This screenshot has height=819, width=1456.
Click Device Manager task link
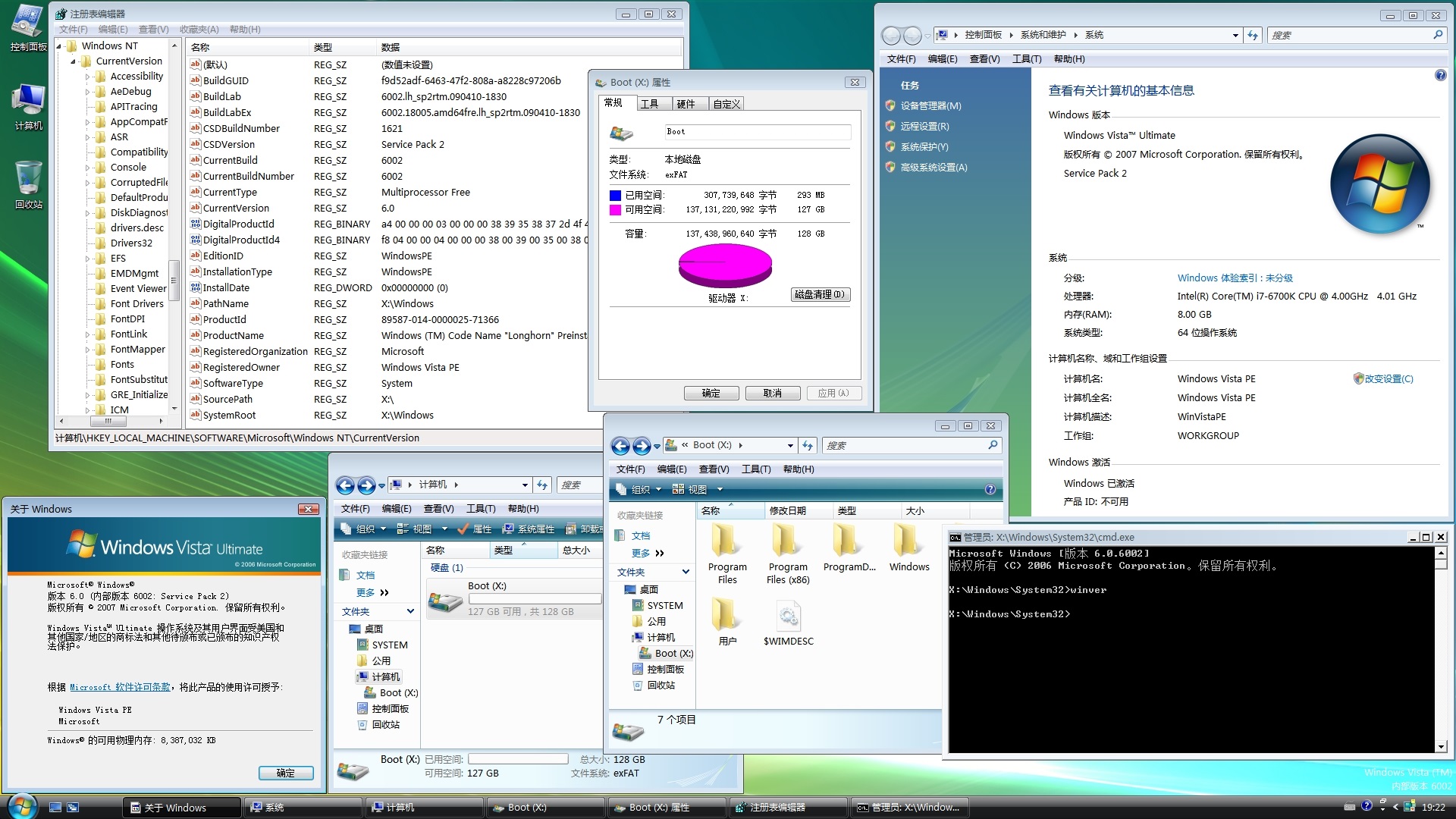[930, 106]
